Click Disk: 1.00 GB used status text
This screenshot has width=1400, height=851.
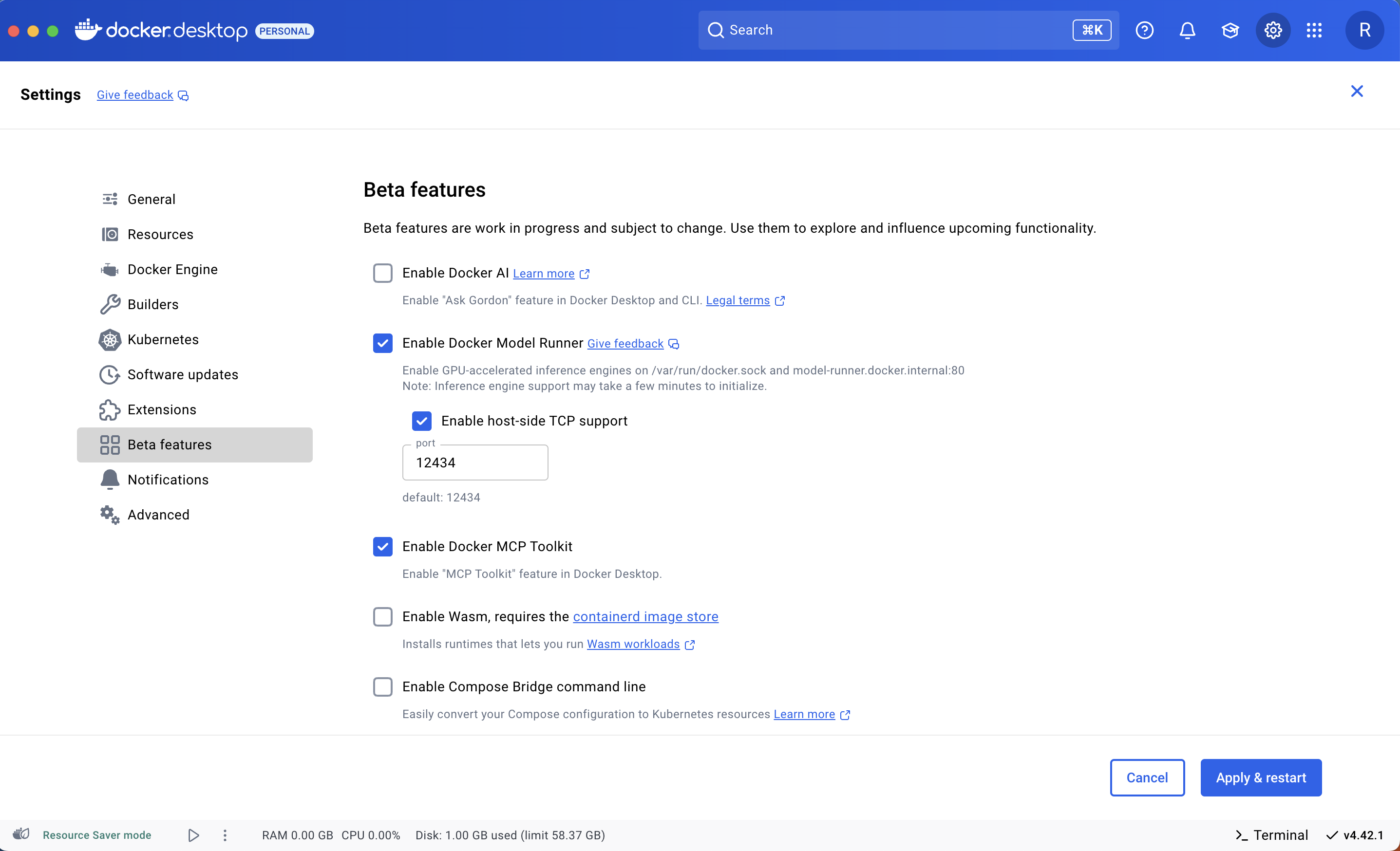point(510,835)
